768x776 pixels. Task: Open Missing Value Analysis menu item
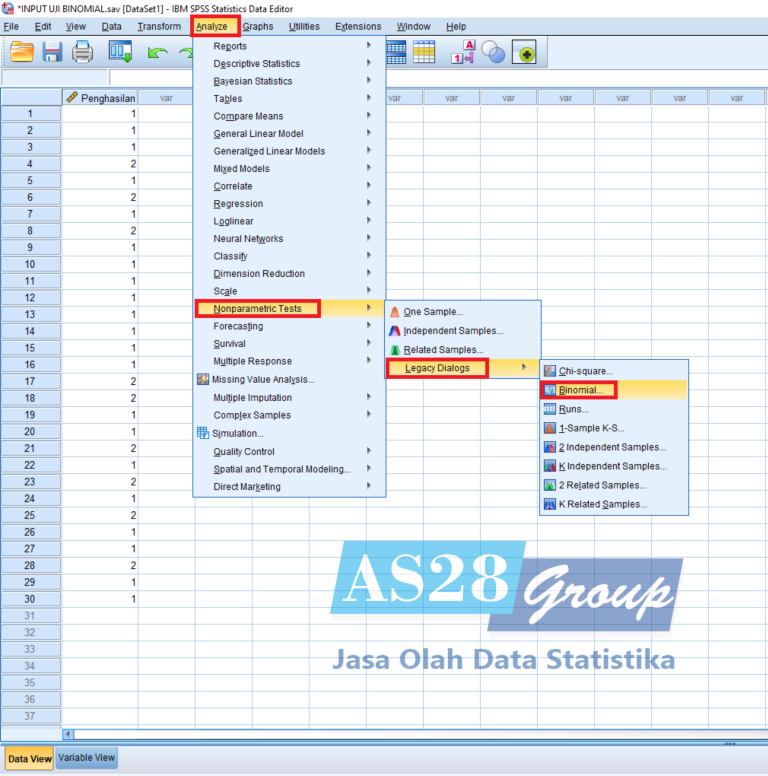(x=262, y=379)
